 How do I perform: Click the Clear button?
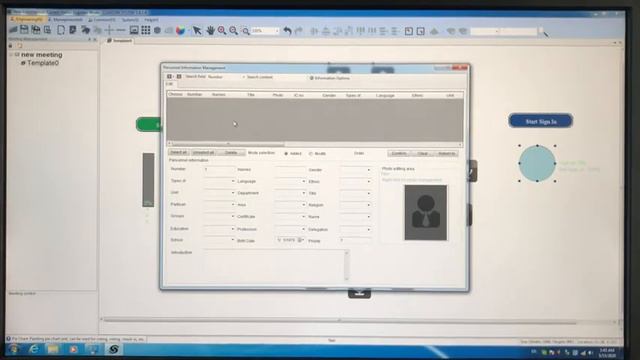tap(422, 153)
